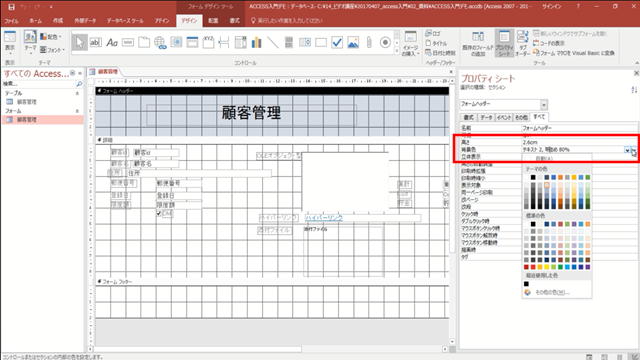
Task: Open the View dropdown at the ribbon's left
Action: (x=10, y=42)
